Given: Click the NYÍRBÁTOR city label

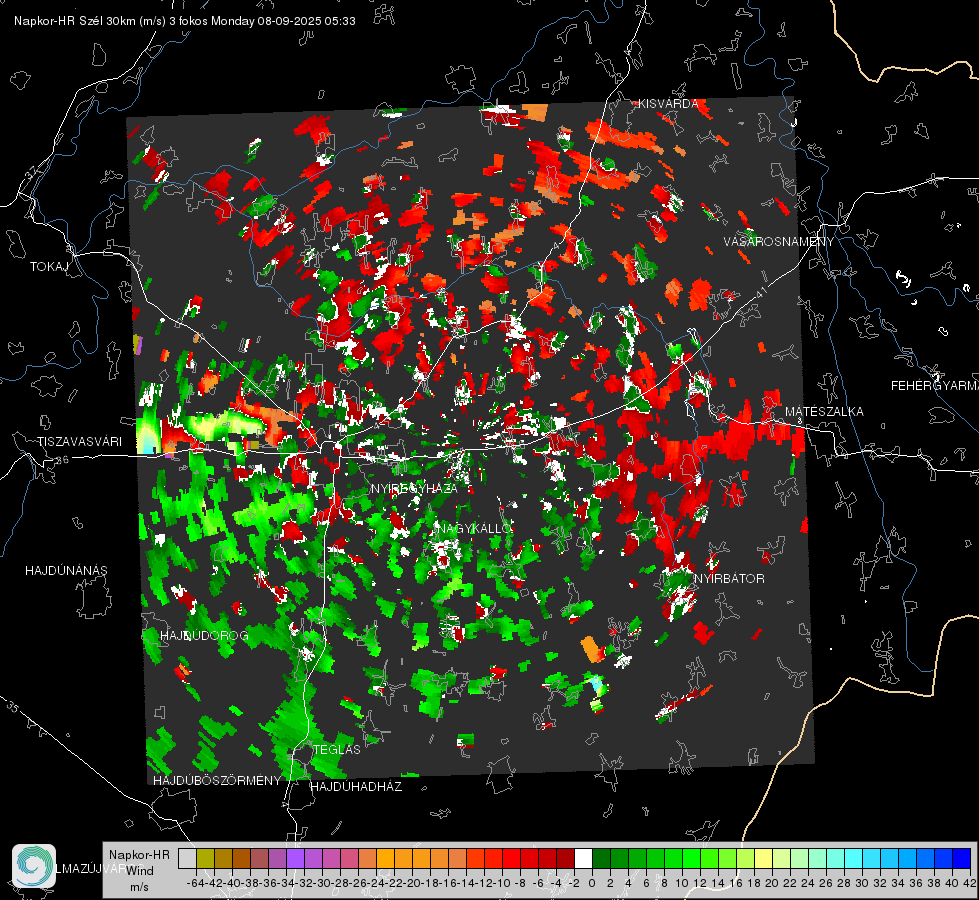Looking at the screenshot, I should click(x=729, y=578).
